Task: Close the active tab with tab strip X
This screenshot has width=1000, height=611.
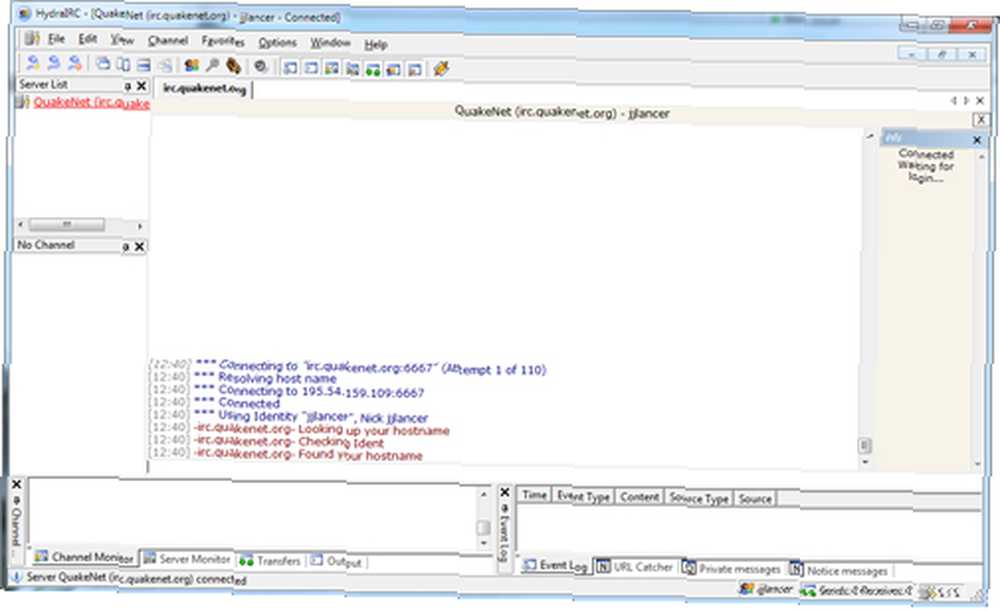Action: (x=980, y=101)
